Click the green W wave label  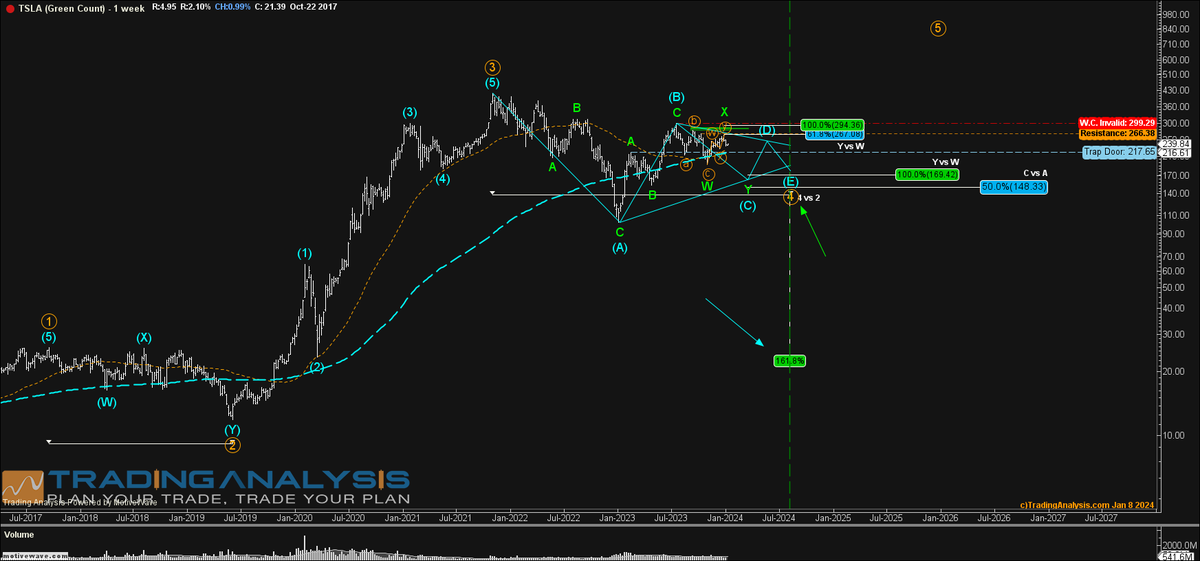pos(707,186)
